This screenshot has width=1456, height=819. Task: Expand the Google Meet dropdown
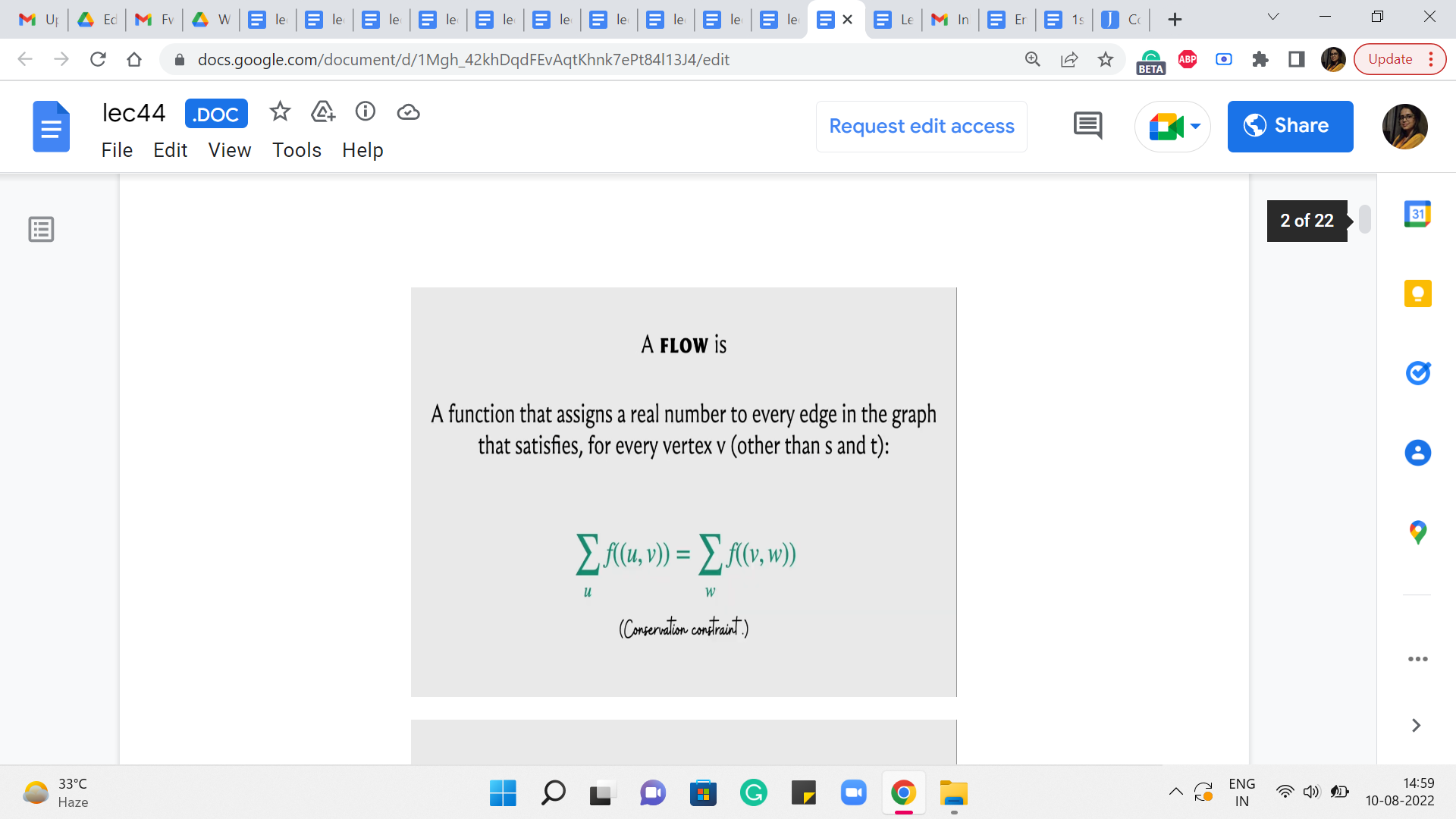tap(1196, 127)
